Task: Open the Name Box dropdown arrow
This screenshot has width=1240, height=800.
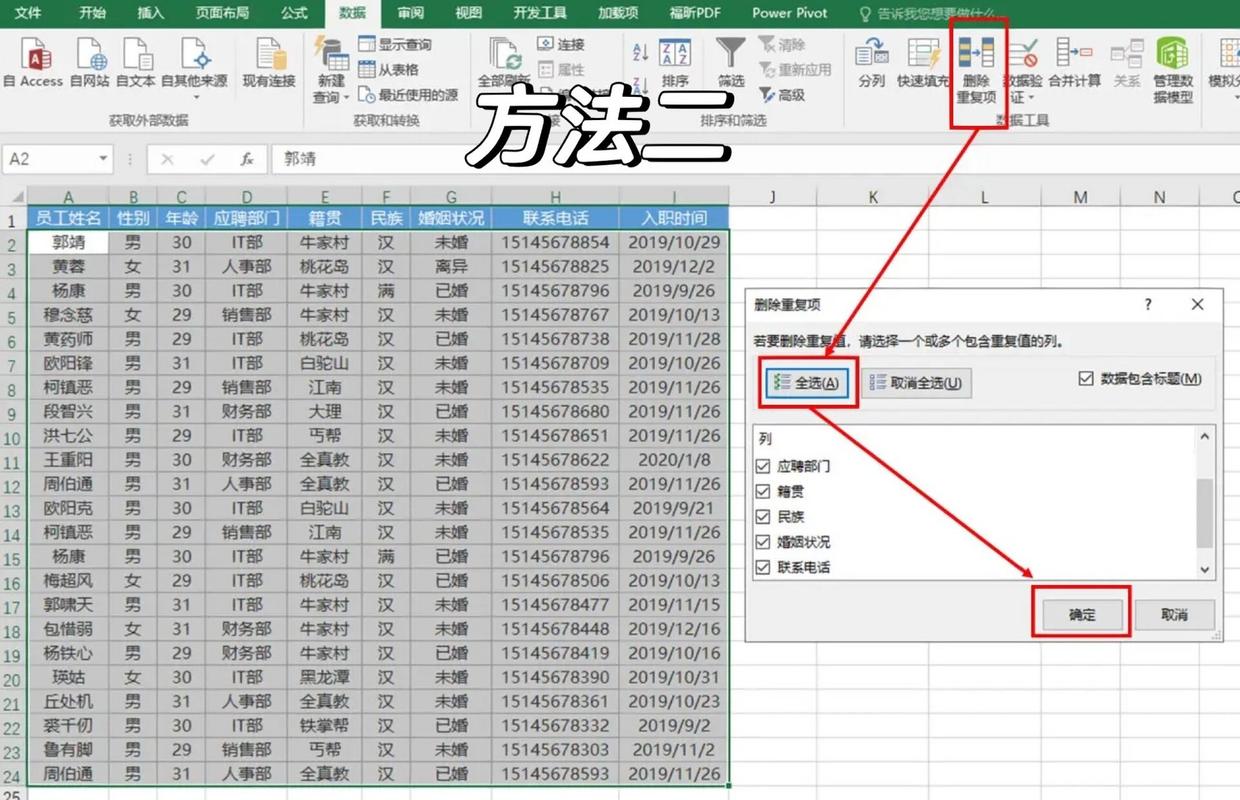Action: click(103, 159)
